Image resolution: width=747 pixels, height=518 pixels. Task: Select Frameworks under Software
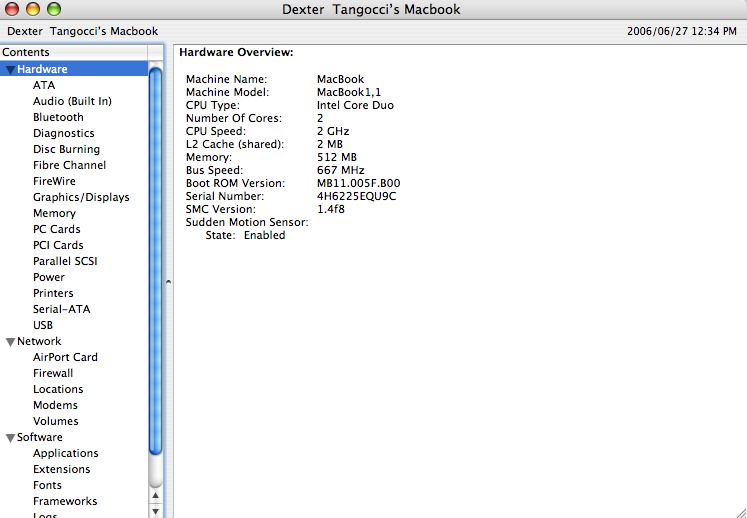(x=65, y=501)
